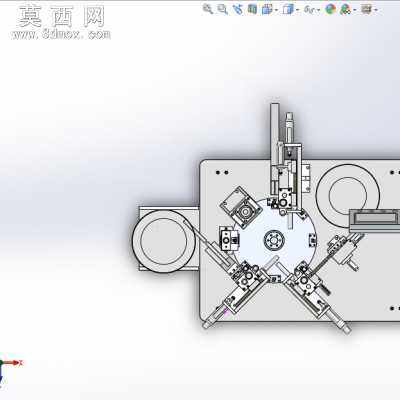The height and width of the screenshot is (400, 400).
Task: Click the View Settings monitor icon
Action: [367, 9]
